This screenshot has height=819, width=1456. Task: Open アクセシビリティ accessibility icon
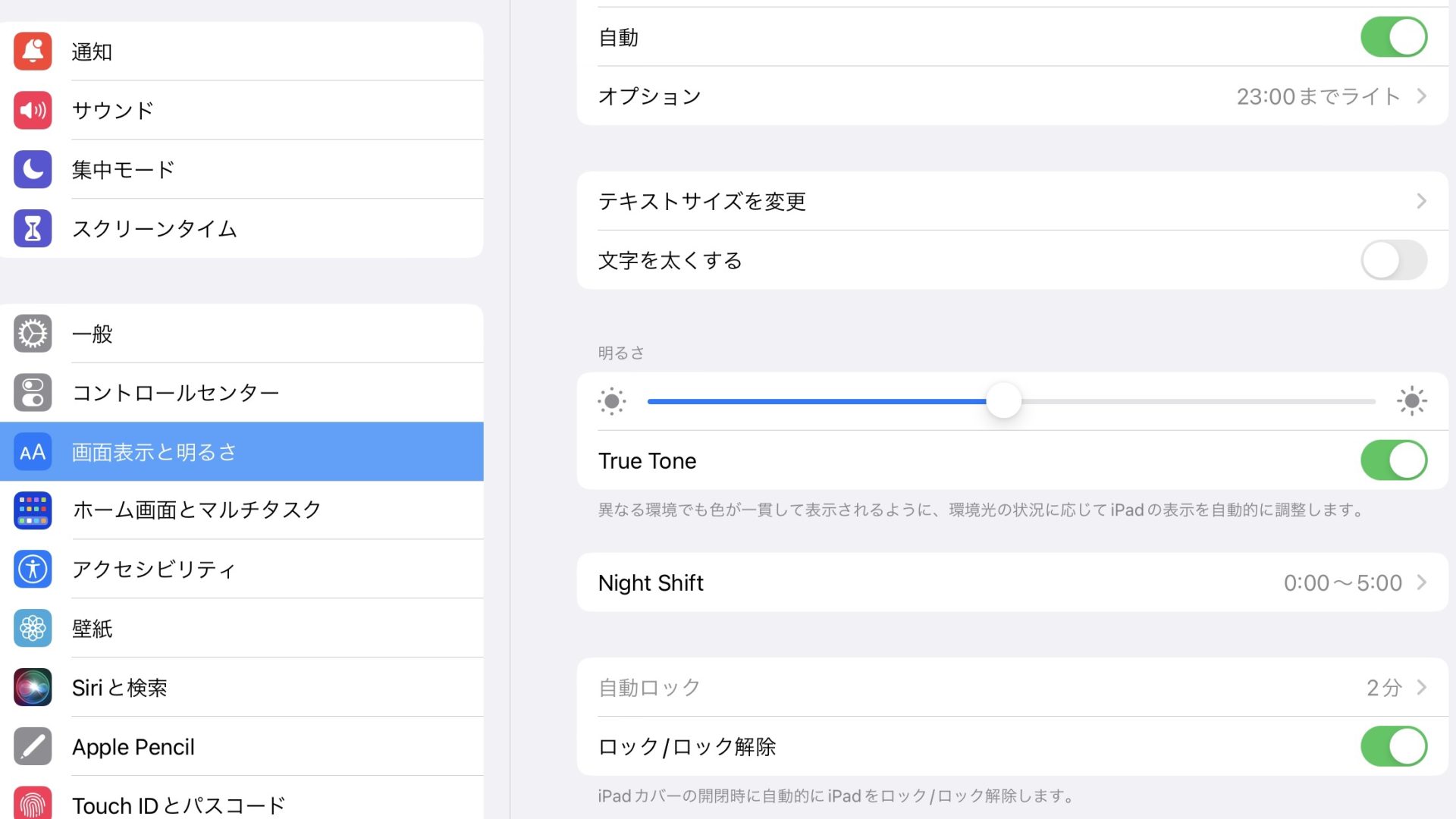pos(33,569)
